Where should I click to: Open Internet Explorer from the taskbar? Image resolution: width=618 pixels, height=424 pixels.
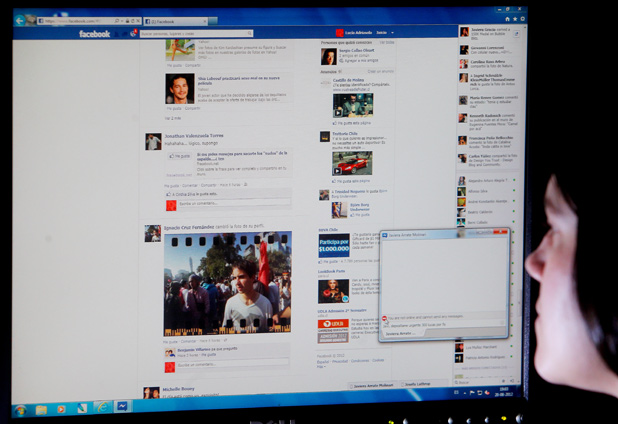(x=101, y=408)
